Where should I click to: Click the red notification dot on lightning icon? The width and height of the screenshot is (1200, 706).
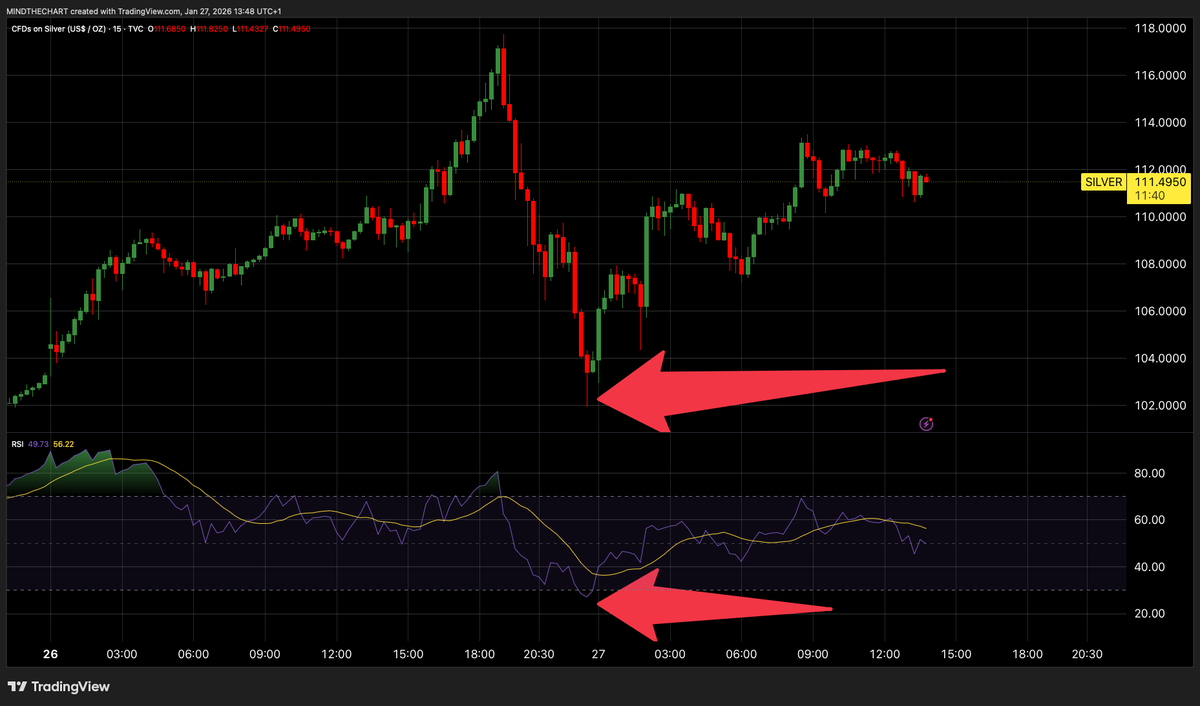point(933,419)
